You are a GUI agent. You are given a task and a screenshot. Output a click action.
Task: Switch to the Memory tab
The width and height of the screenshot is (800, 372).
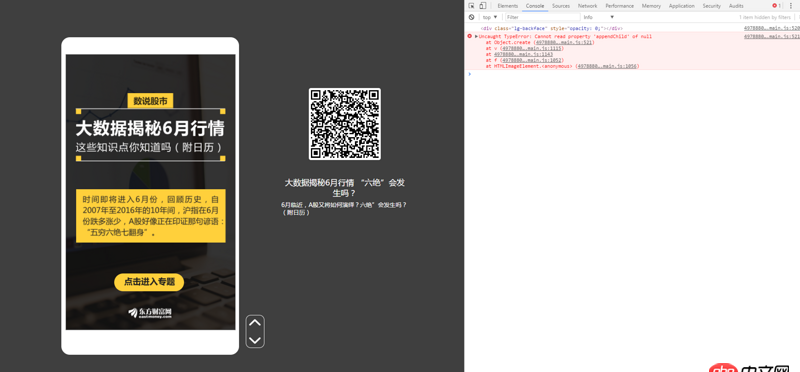click(x=651, y=6)
